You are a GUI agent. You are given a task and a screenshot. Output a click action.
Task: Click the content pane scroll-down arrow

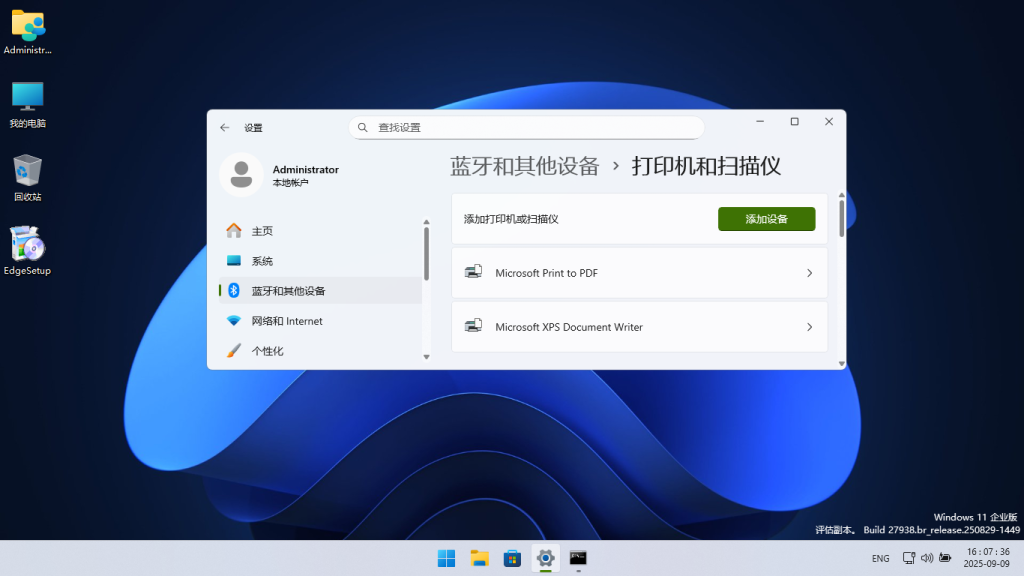[841, 364]
